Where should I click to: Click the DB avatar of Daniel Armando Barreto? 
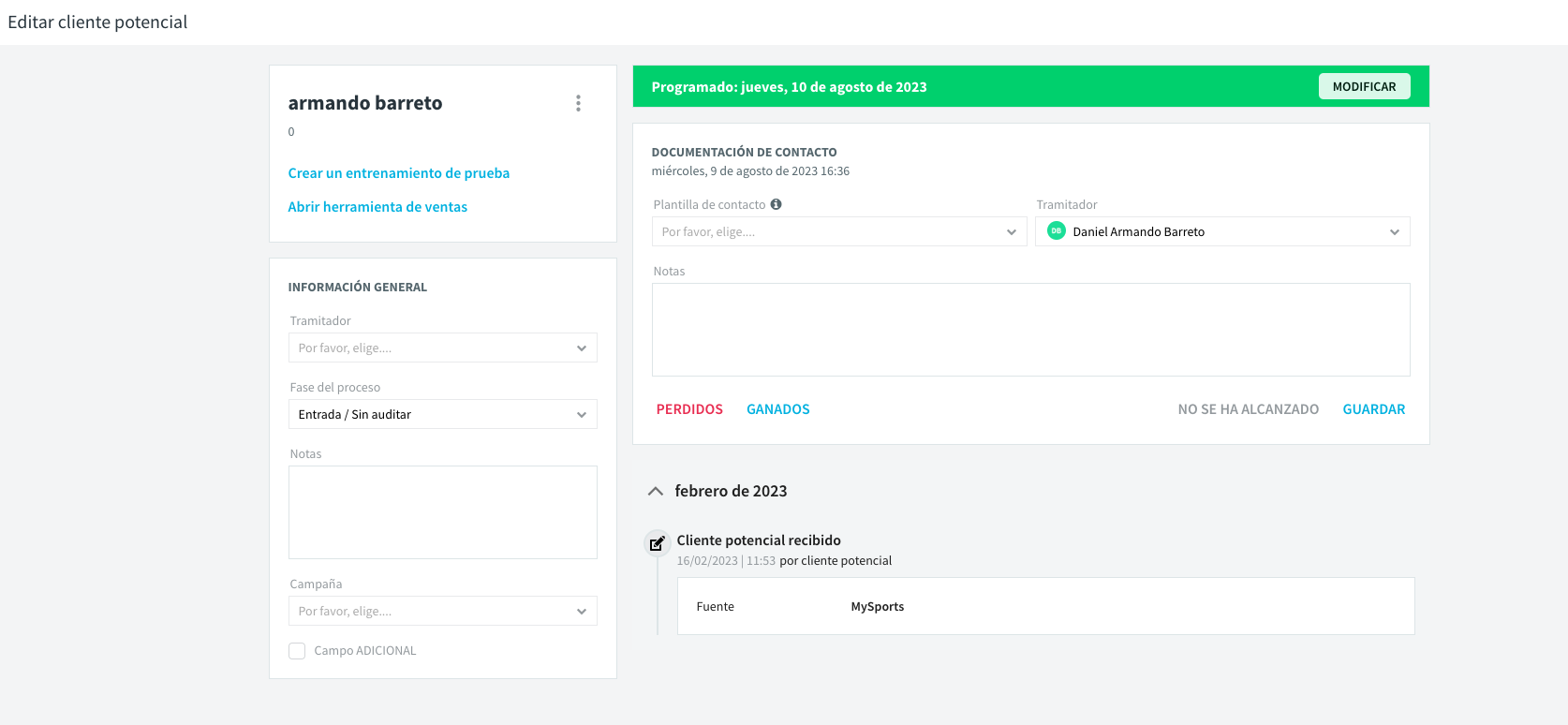point(1056,231)
